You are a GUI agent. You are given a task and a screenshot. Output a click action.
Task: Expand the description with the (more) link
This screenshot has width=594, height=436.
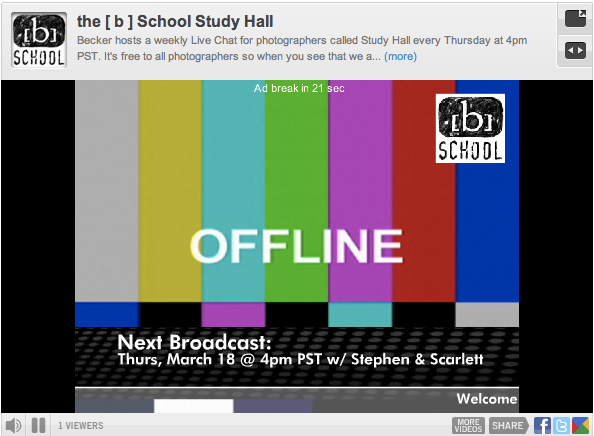[400, 56]
